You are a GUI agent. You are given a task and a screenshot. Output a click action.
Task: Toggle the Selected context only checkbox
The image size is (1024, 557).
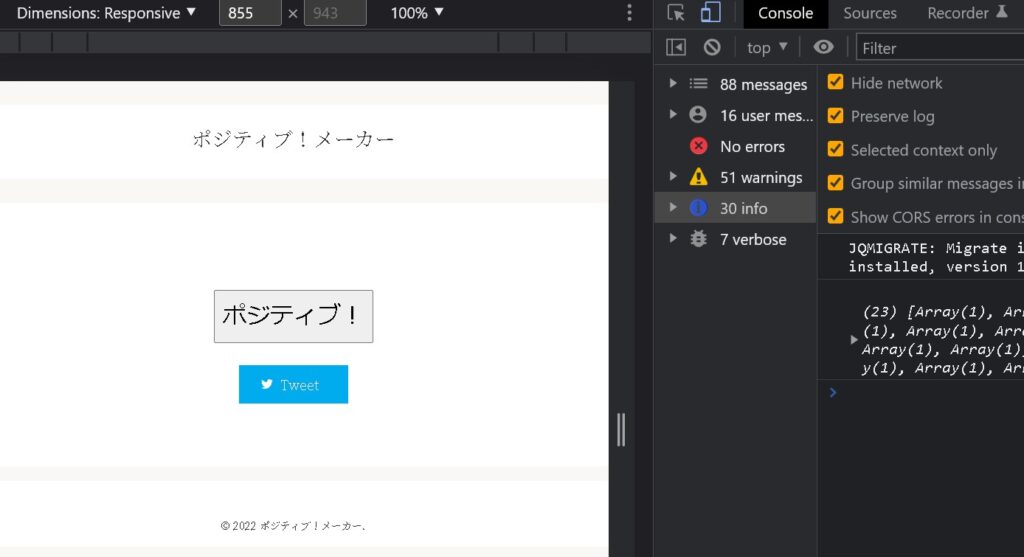(836, 149)
